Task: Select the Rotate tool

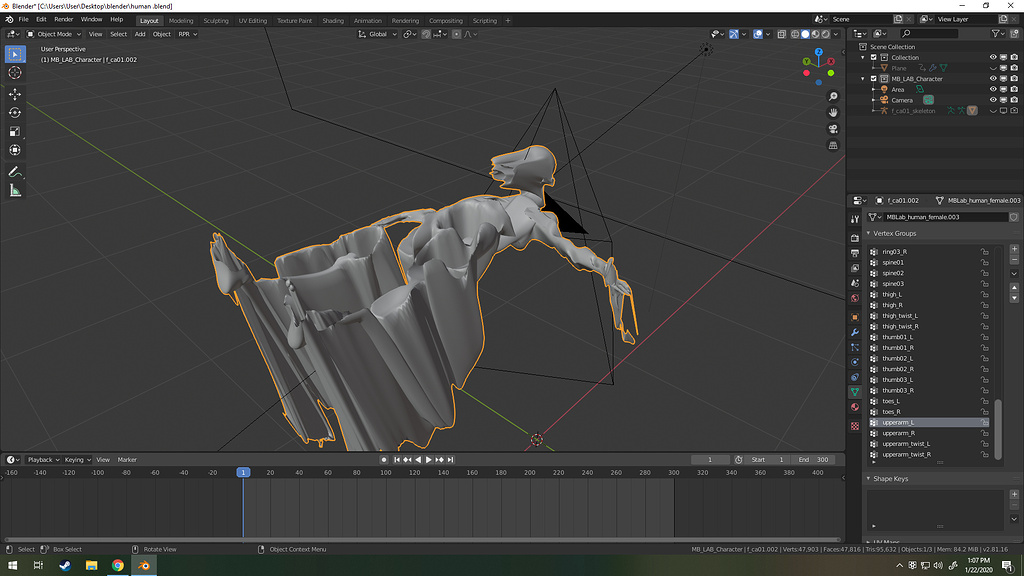Action: point(15,112)
